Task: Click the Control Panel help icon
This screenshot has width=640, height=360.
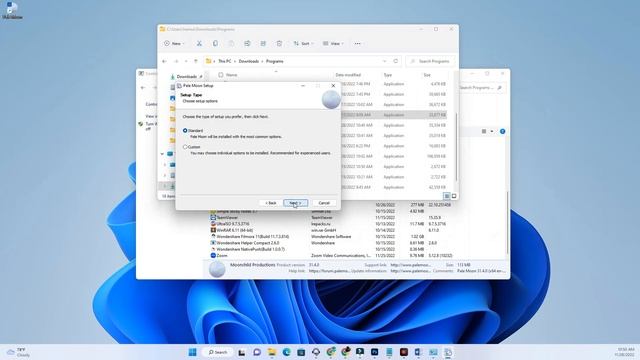Action: [502, 131]
